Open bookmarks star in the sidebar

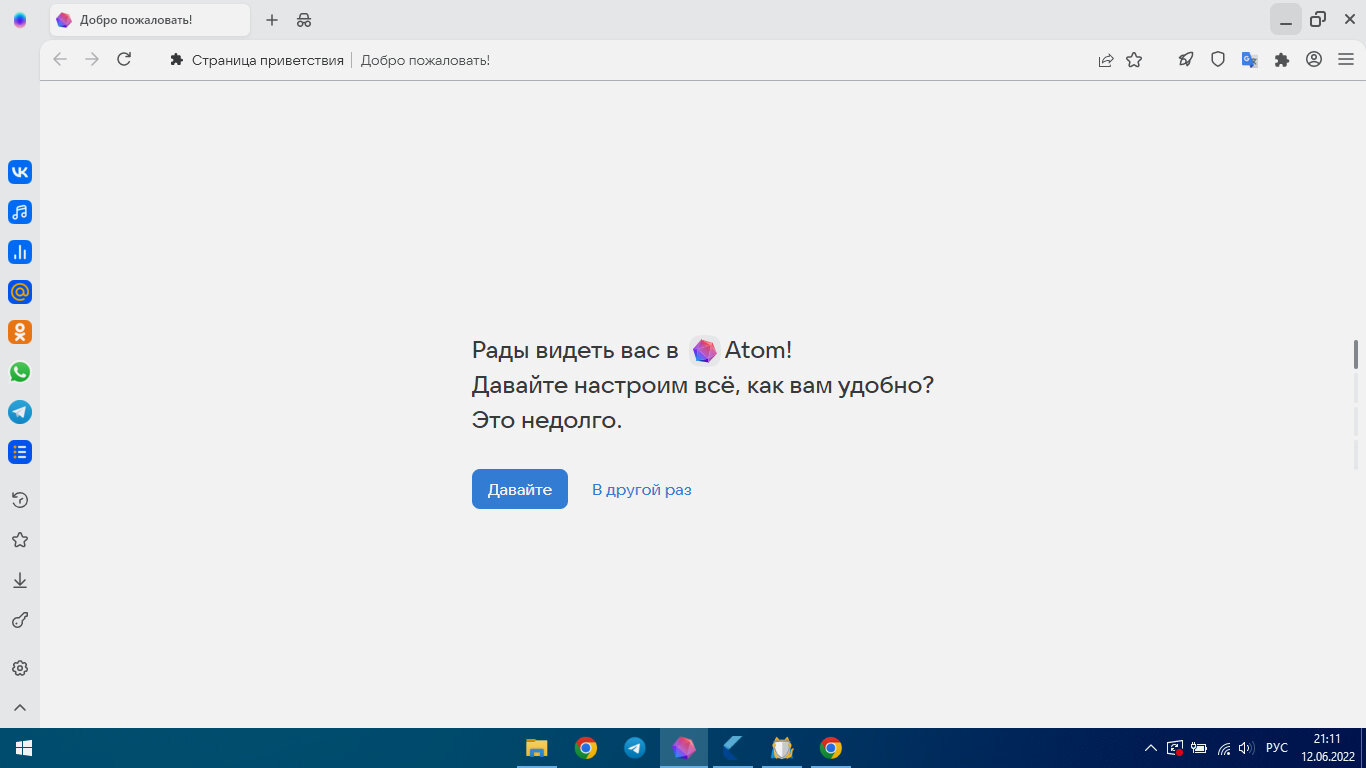20,540
